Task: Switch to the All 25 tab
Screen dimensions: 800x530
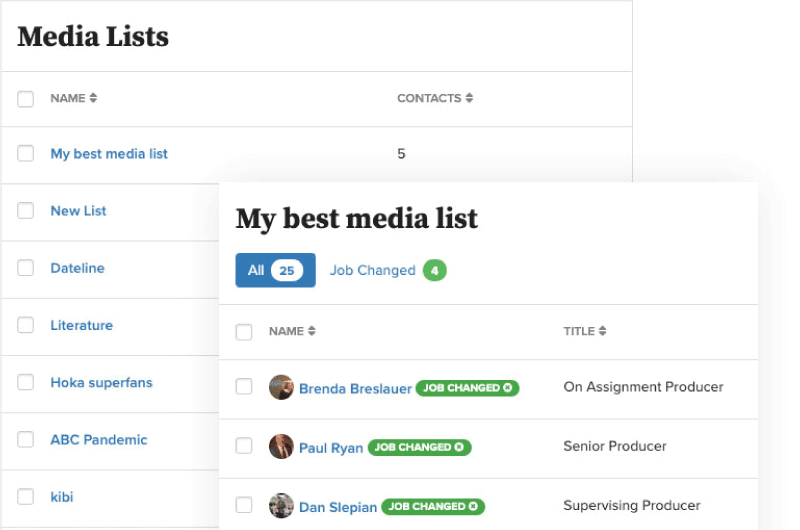Action: click(276, 270)
